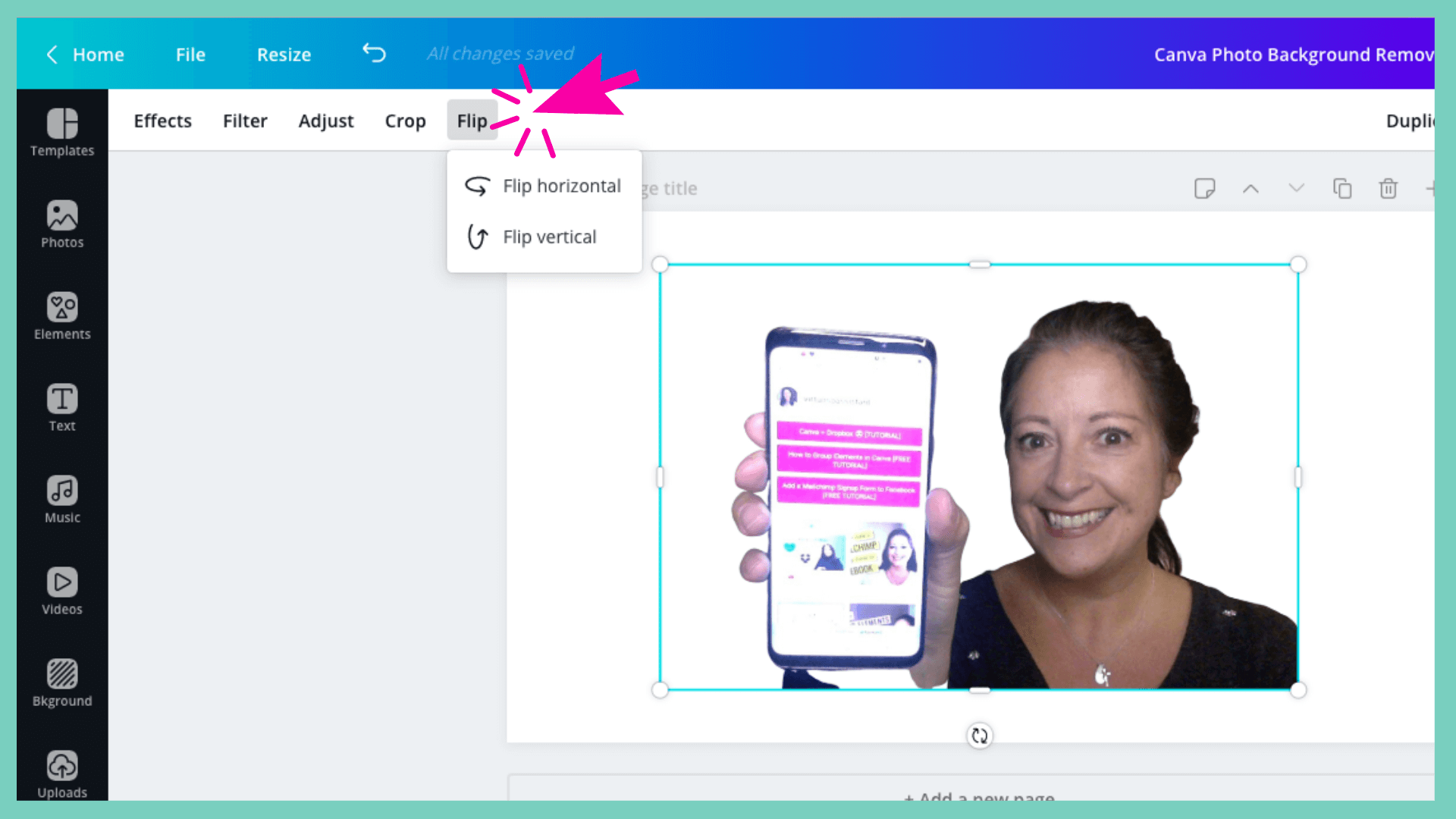Expand the Flip dropdown menu
The width and height of the screenshot is (1456, 819).
pos(472,120)
